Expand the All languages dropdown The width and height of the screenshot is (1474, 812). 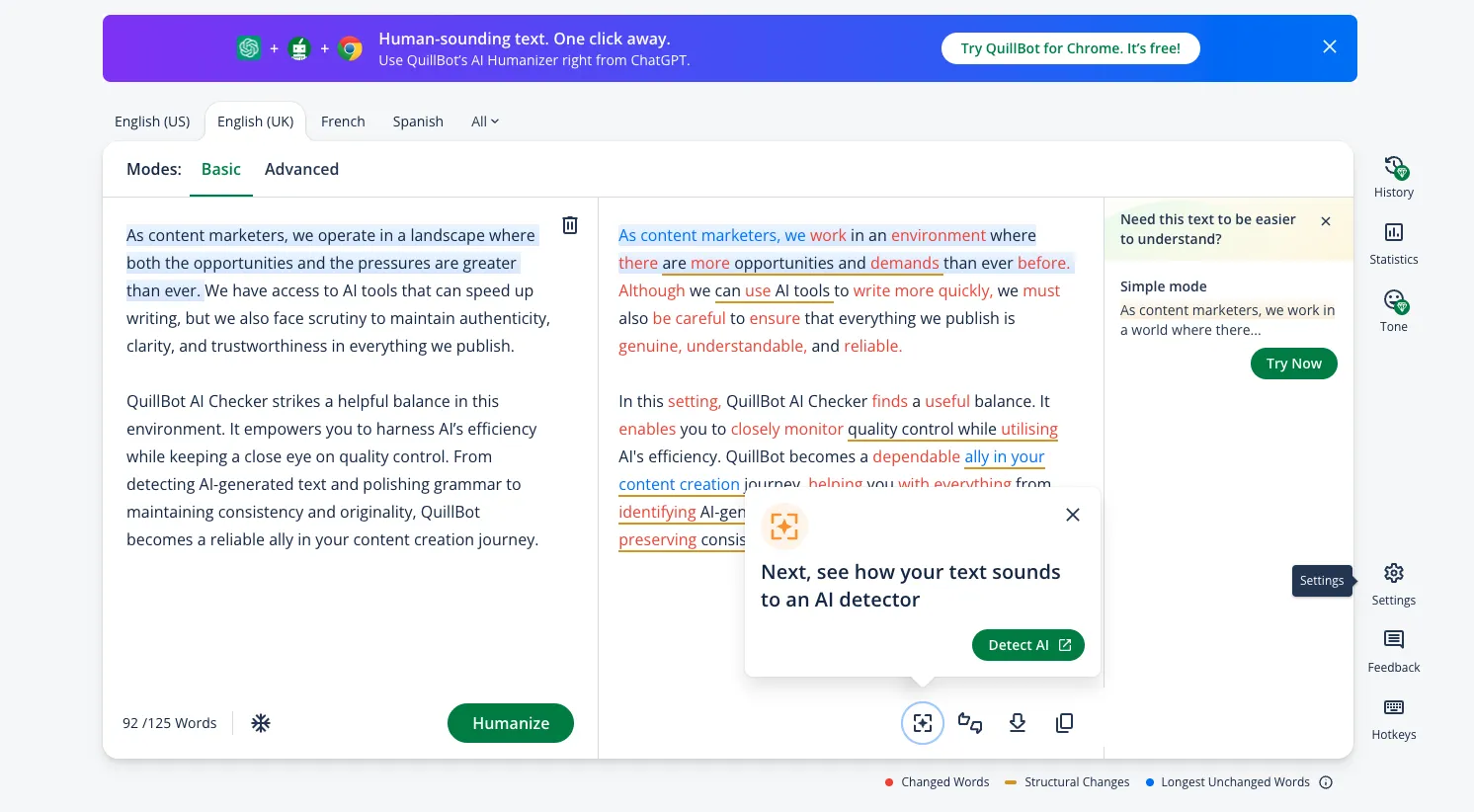pos(485,122)
